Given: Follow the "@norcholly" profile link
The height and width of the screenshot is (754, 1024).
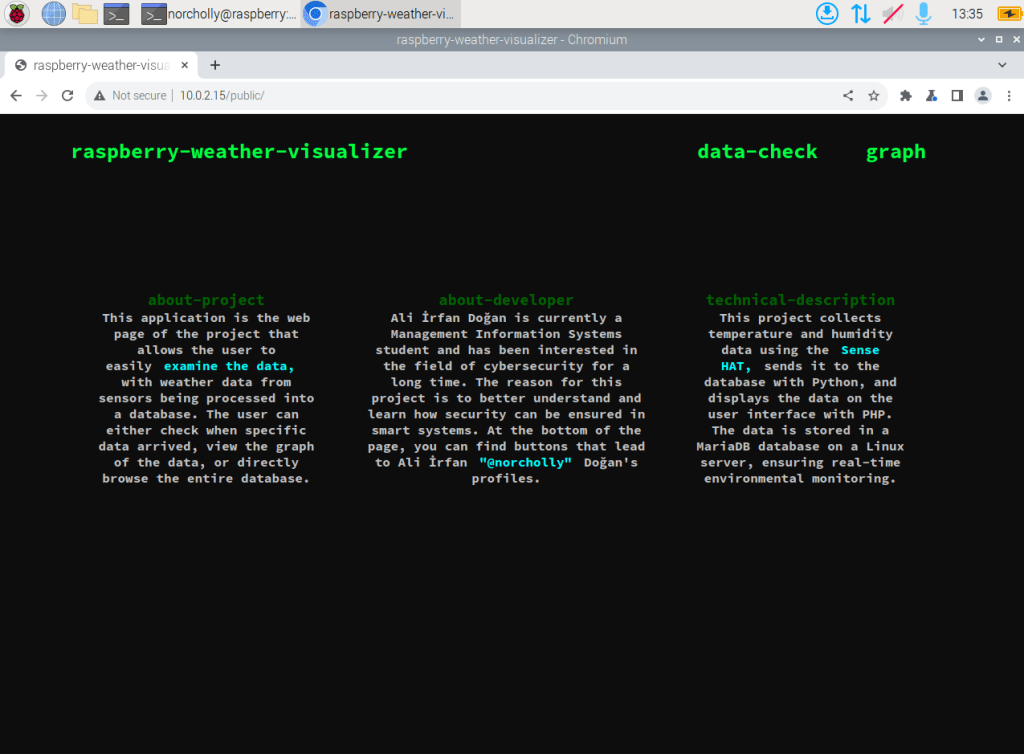Looking at the screenshot, I should coord(525,462).
